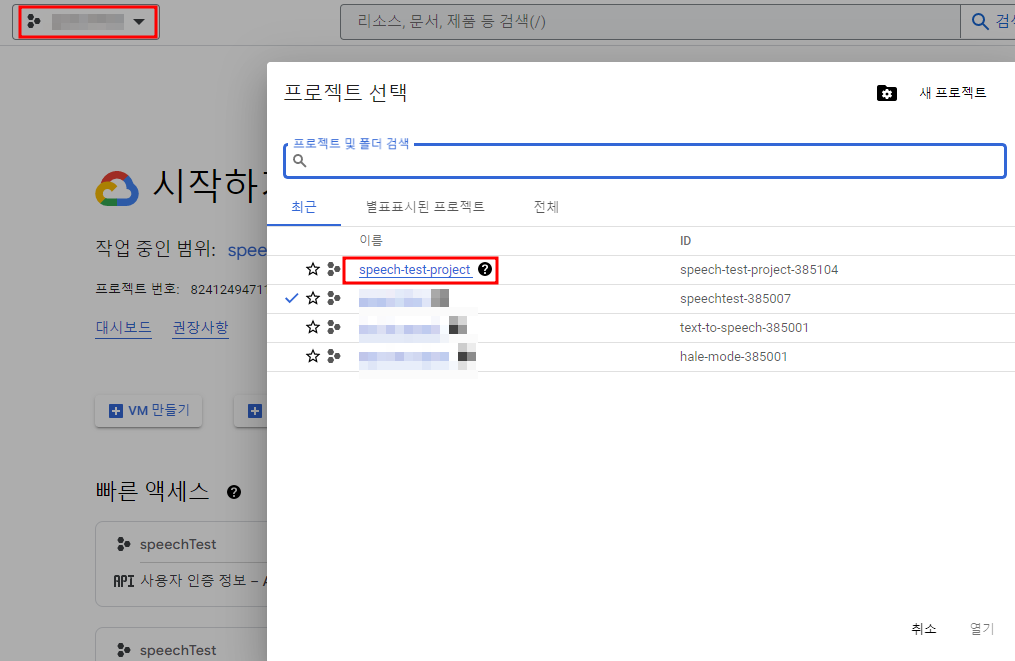Star the text-to-speech-385001 project row

click(313, 328)
